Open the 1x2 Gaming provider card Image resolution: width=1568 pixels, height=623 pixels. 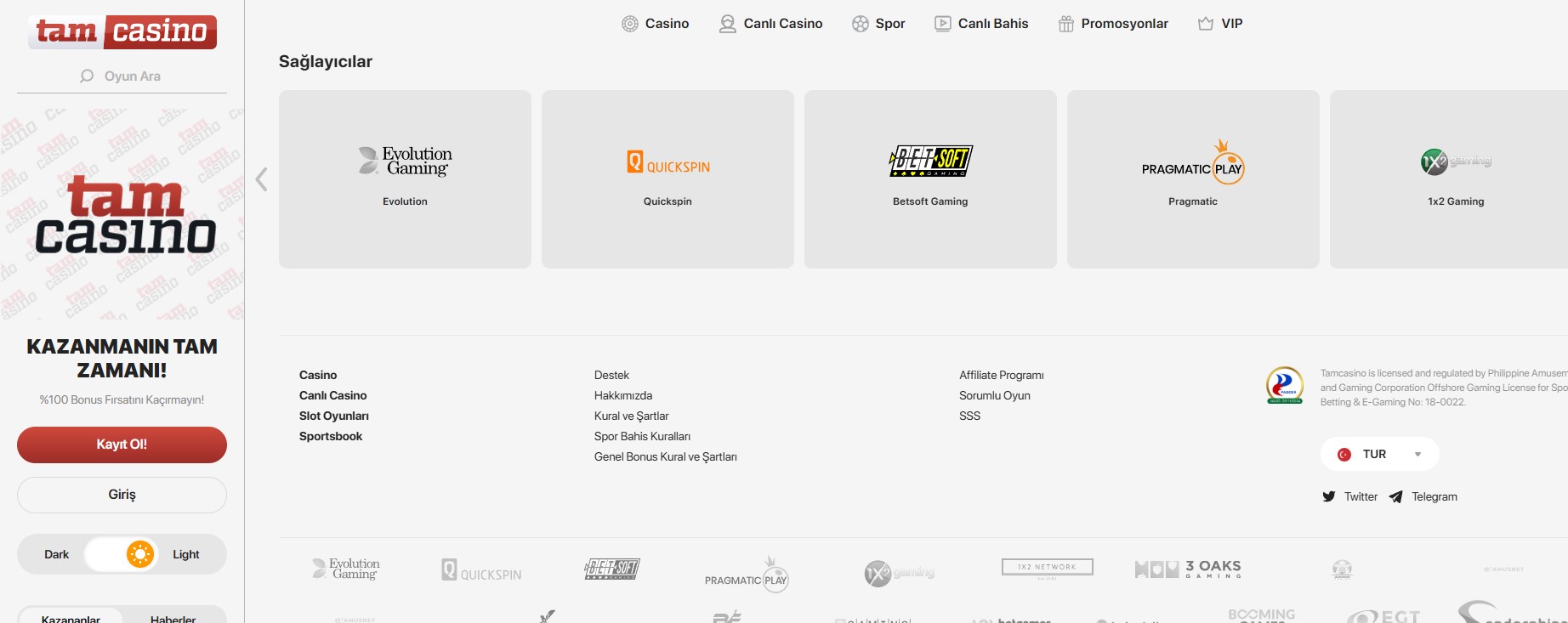click(x=1449, y=179)
